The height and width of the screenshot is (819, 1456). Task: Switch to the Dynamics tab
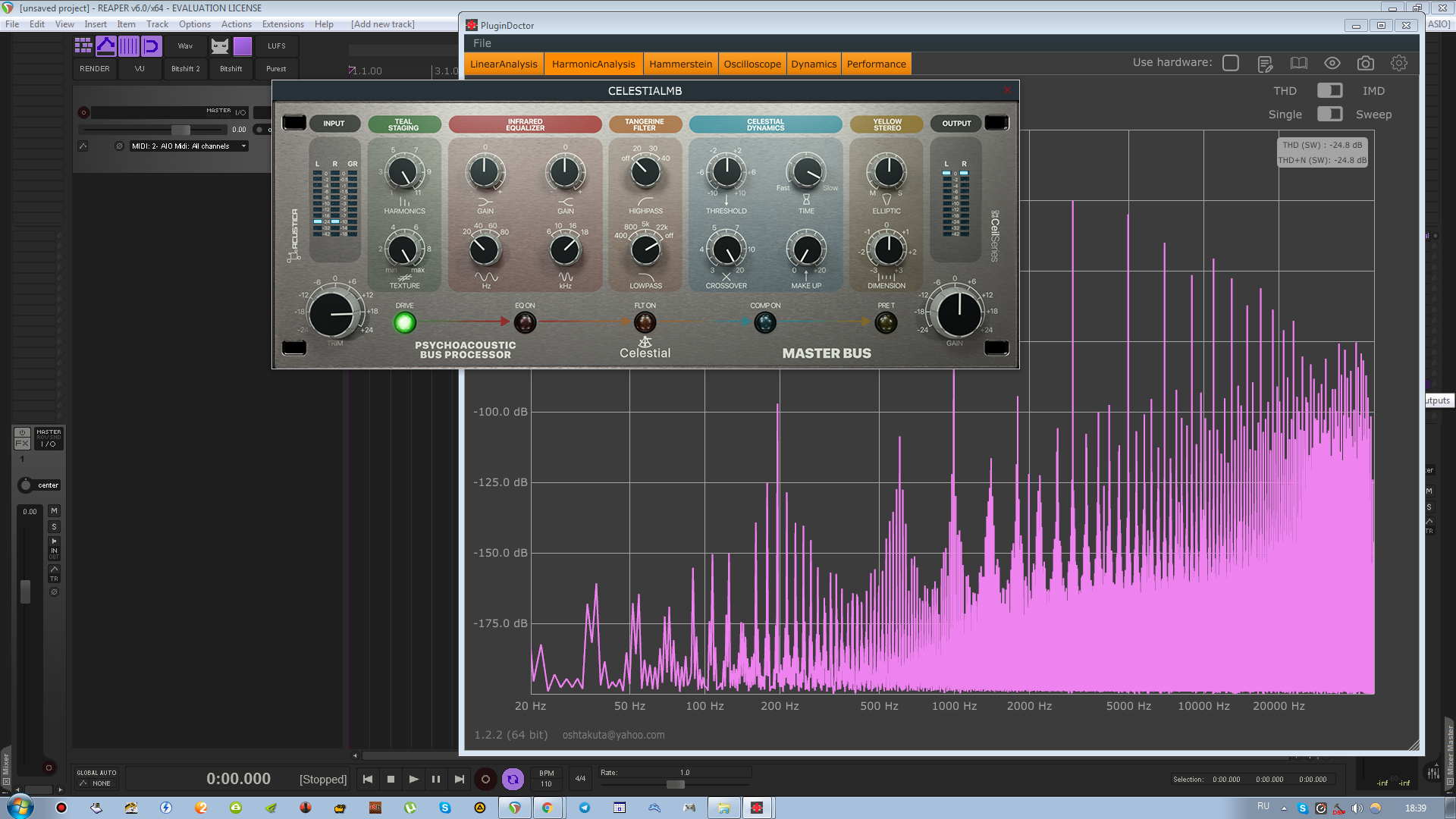pos(814,64)
